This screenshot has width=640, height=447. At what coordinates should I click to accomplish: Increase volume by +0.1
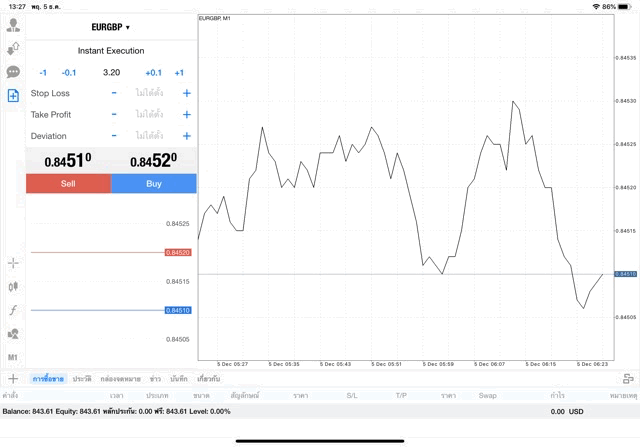coord(153,72)
